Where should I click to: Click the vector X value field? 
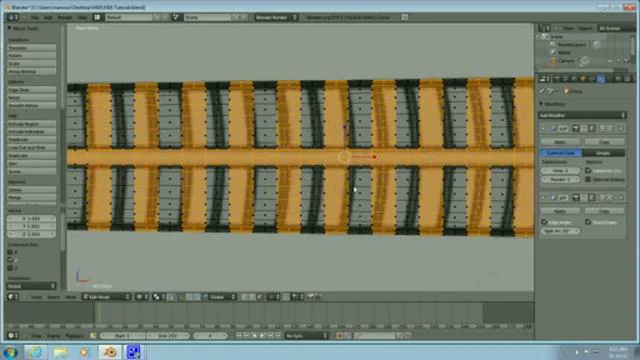coord(31,218)
